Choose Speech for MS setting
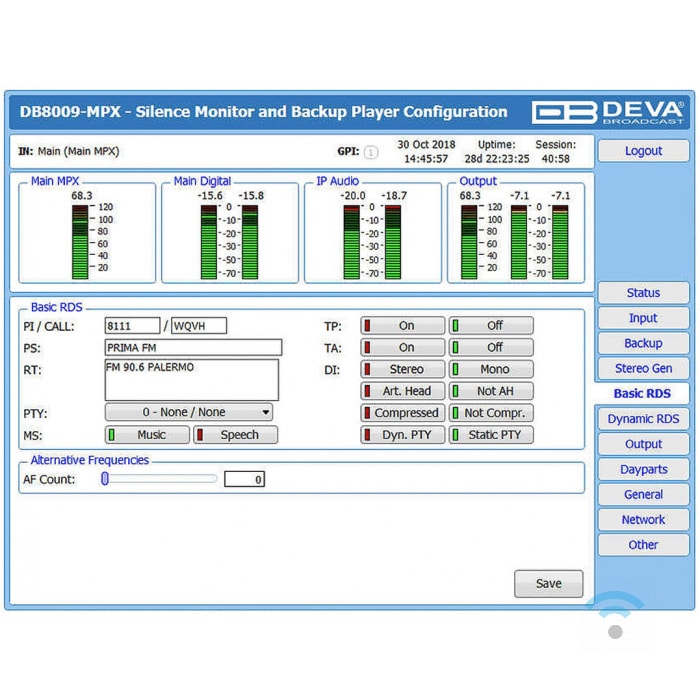Image resolution: width=700 pixels, height=700 pixels. pyautogui.click(x=235, y=435)
